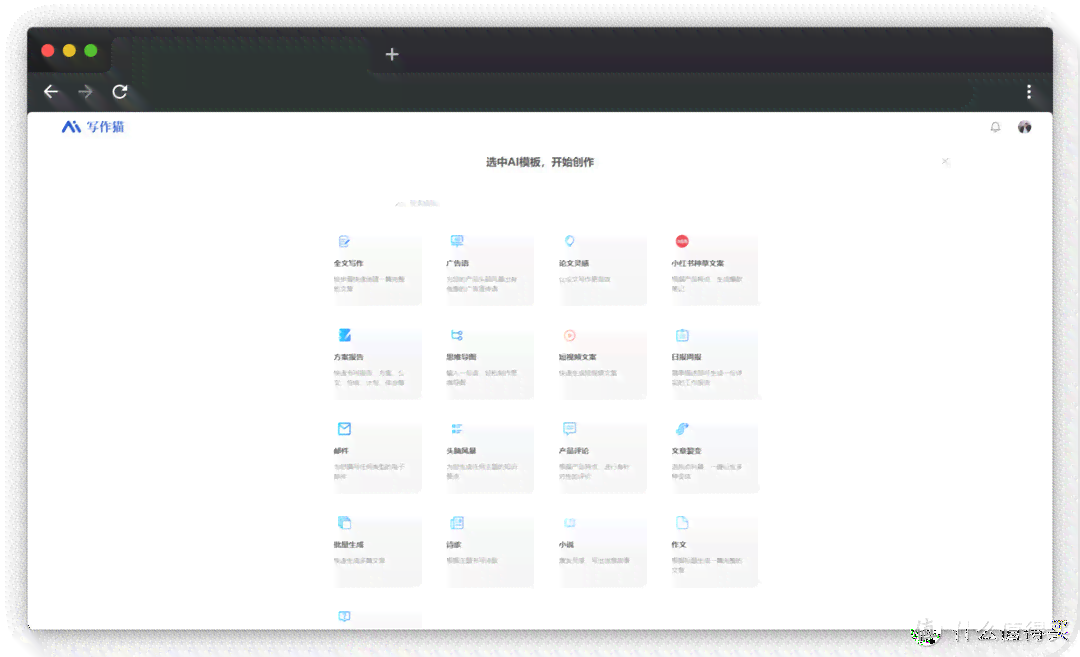Select the 批量生成 stacked pages icon
Image resolution: width=1080 pixels, height=657 pixels.
pyautogui.click(x=344, y=522)
